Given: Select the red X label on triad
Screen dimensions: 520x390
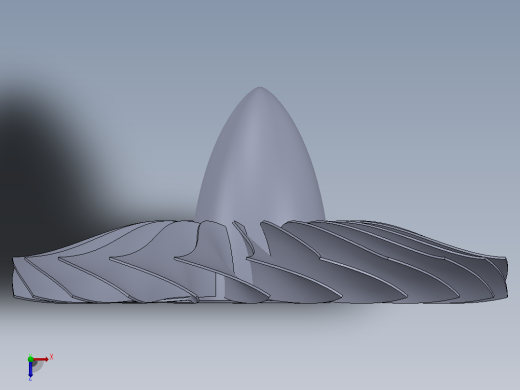Looking at the screenshot, I should pos(52,357).
